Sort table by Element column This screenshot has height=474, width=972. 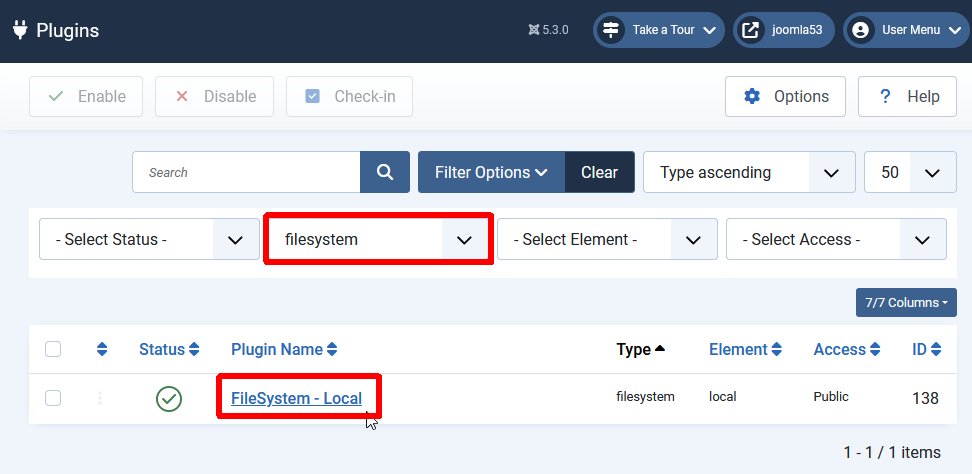tap(745, 349)
